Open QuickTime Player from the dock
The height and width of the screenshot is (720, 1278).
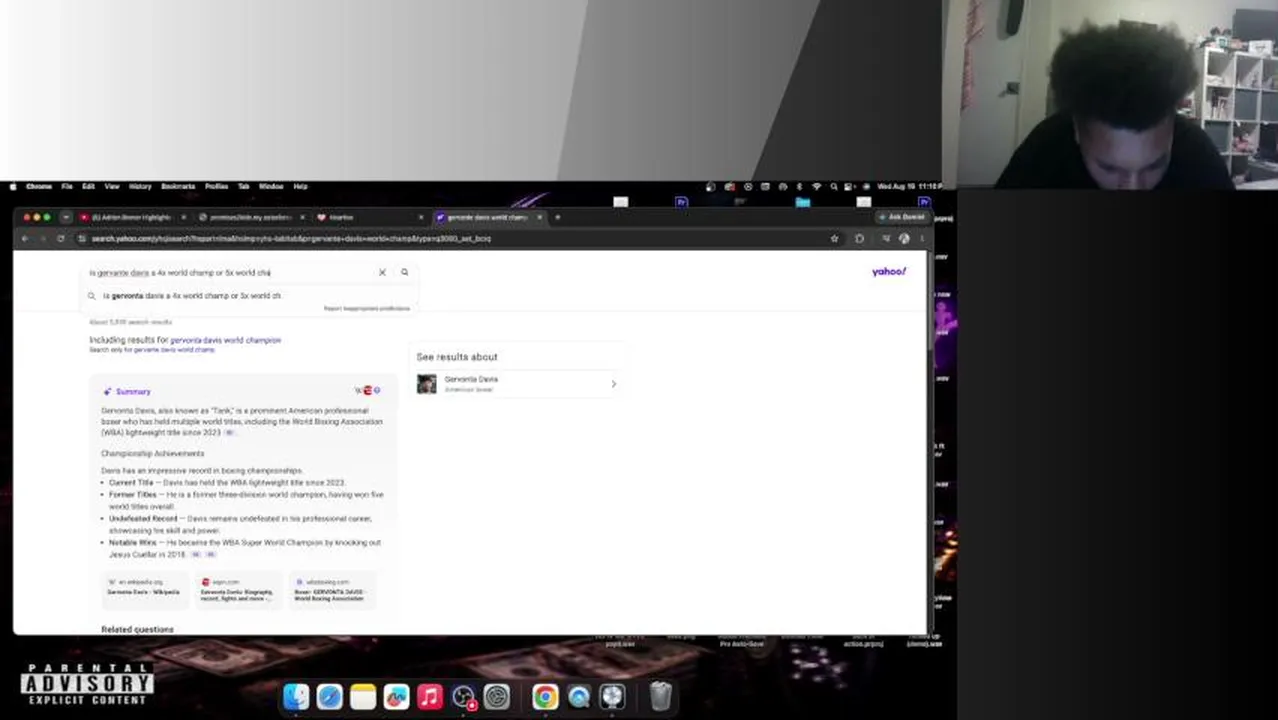[579, 696]
